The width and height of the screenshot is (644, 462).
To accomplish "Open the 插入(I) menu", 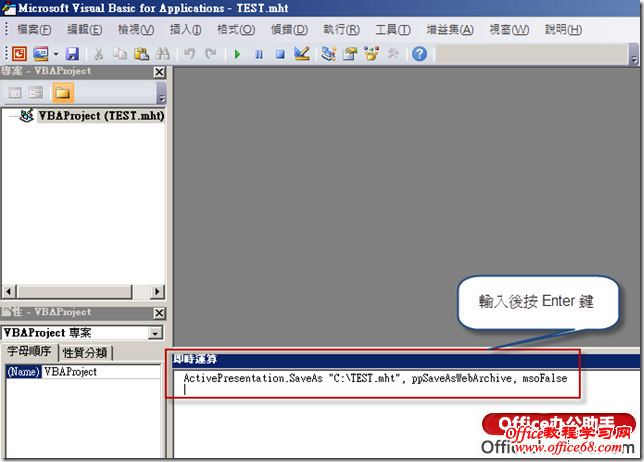I will click(185, 30).
